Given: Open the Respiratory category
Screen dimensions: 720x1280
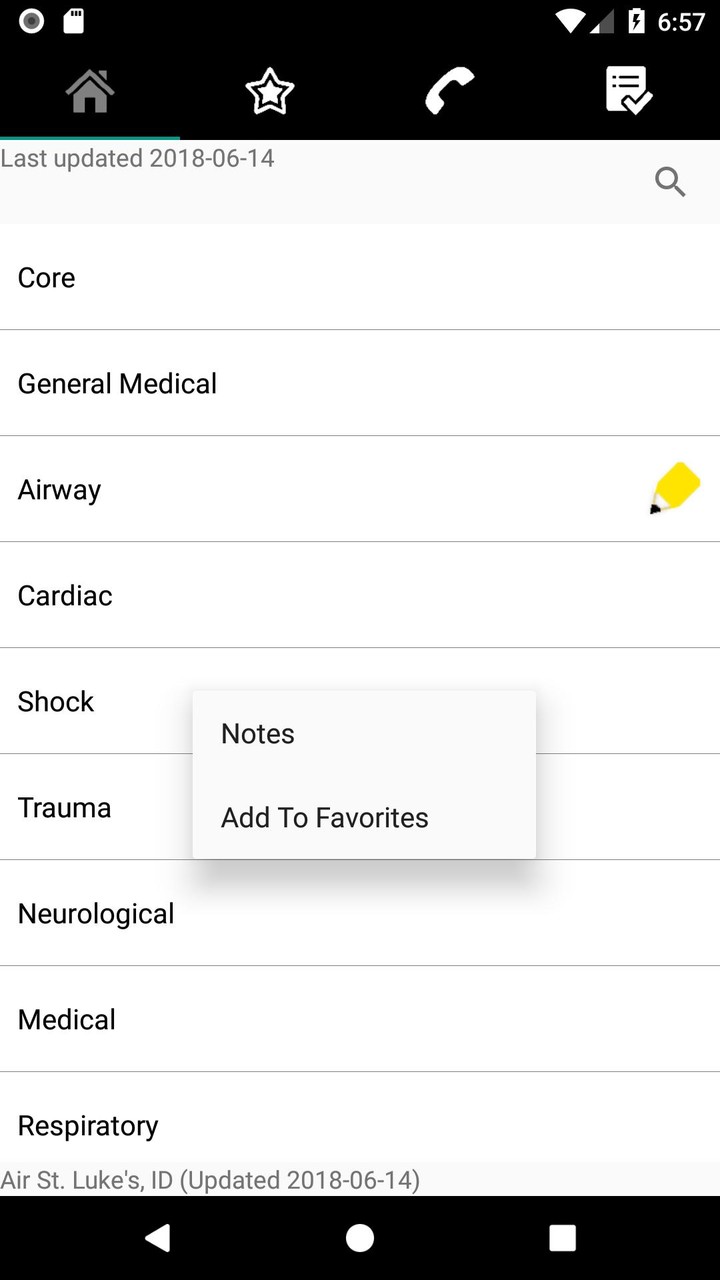Looking at the screenshot, I should [x=88, y=1125].
